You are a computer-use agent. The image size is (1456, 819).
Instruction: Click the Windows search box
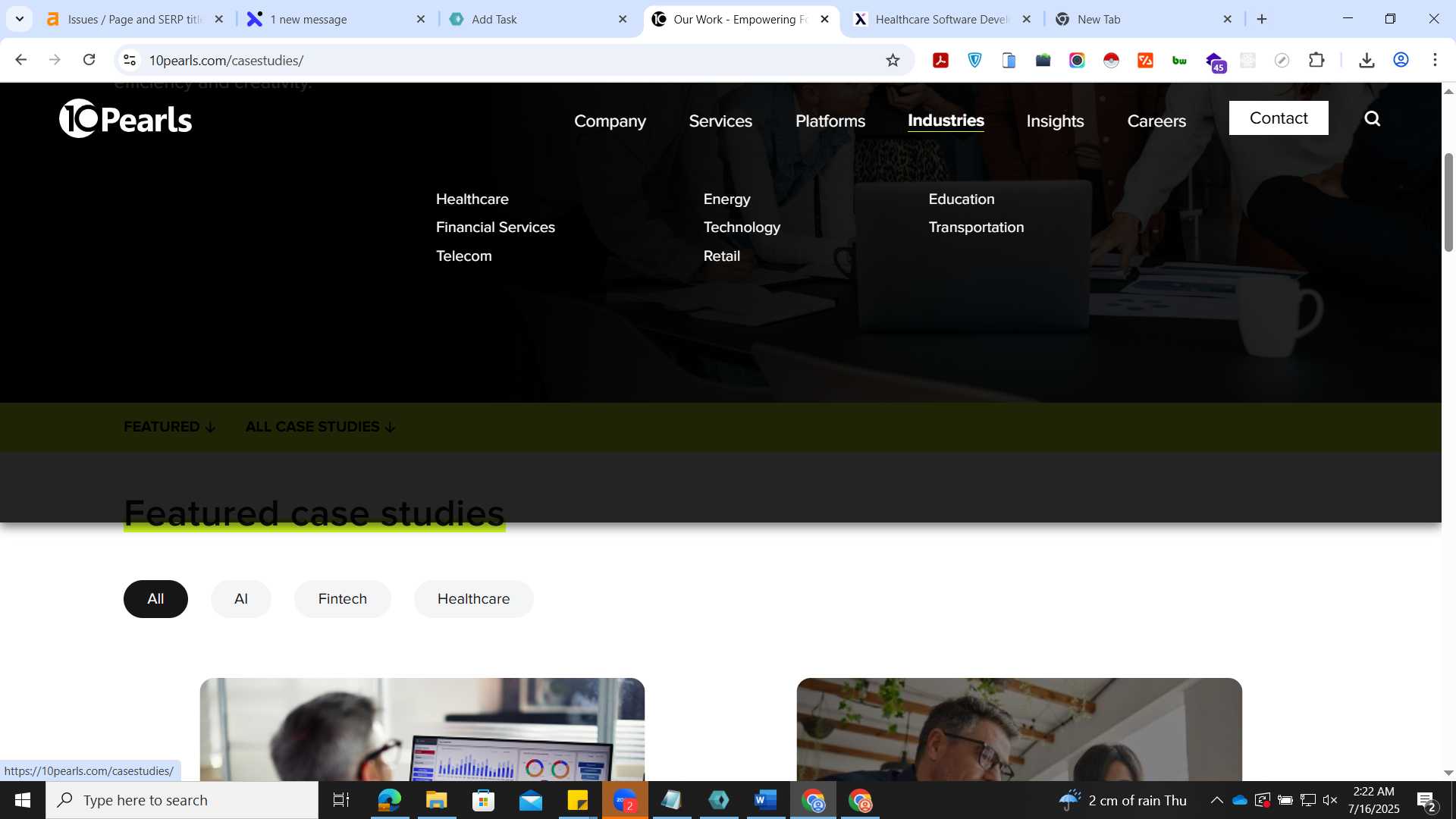click(x=182, y=800)
